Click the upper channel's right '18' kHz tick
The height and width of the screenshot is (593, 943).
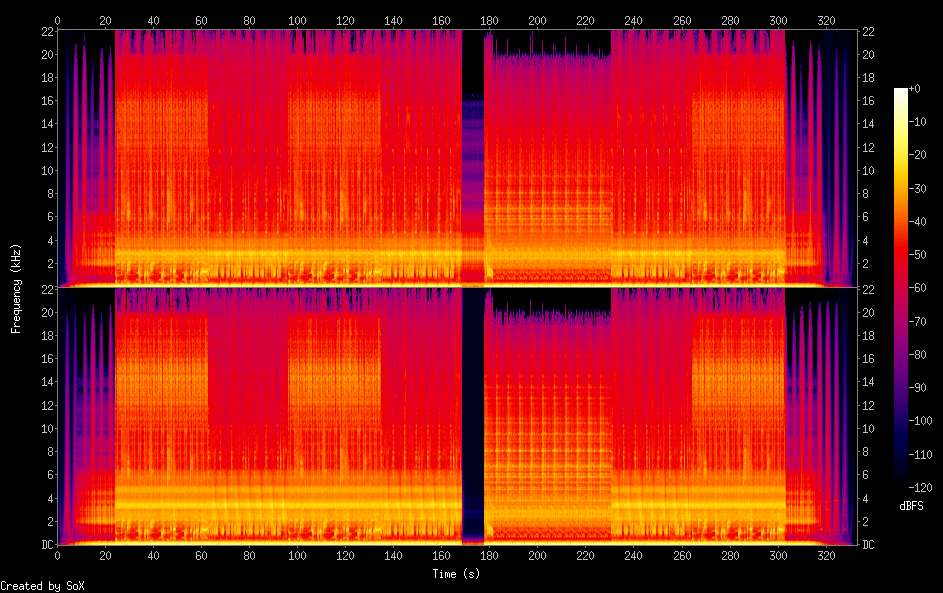tap(868, 78)
